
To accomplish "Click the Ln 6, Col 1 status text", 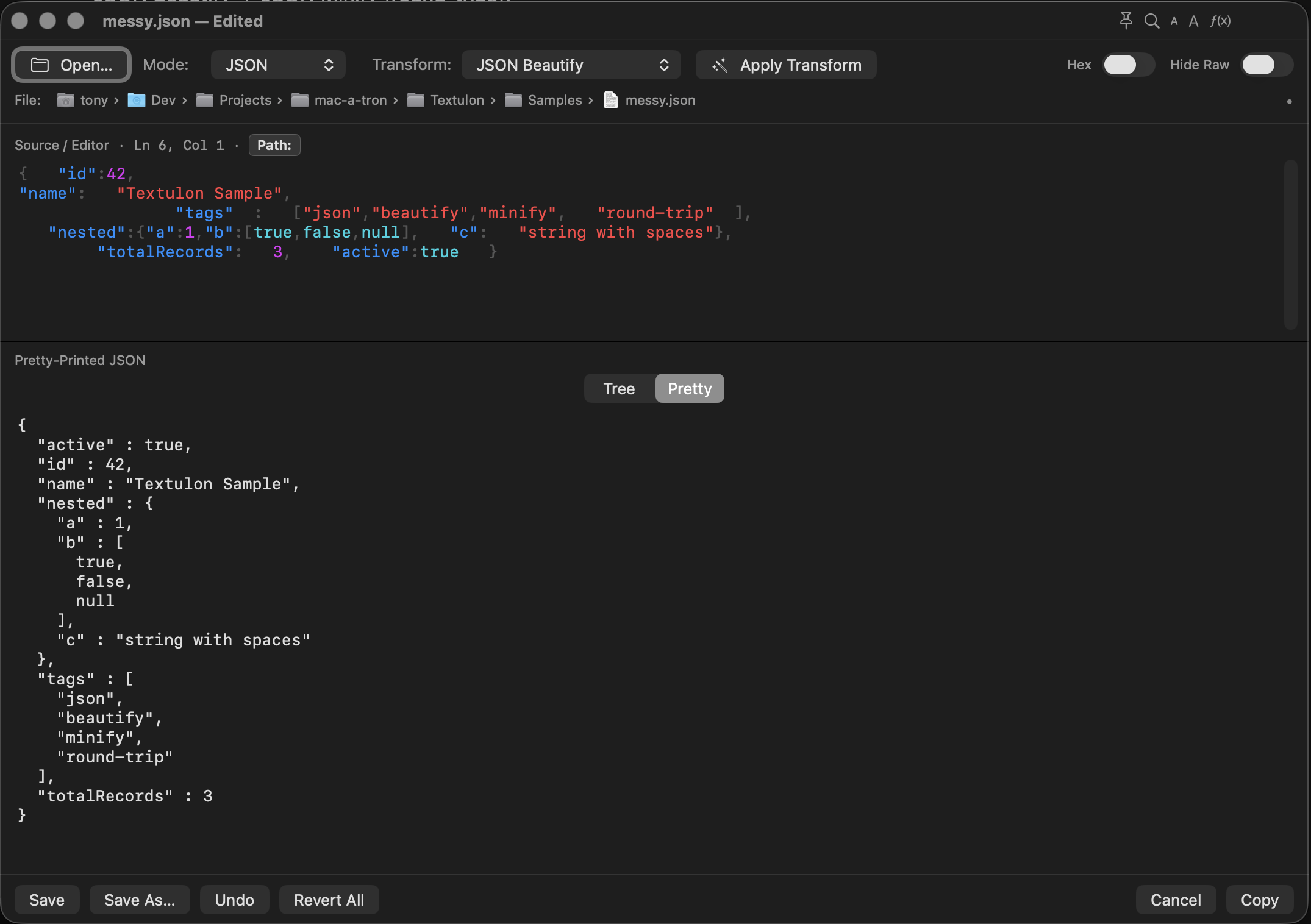I will (179, 145).
